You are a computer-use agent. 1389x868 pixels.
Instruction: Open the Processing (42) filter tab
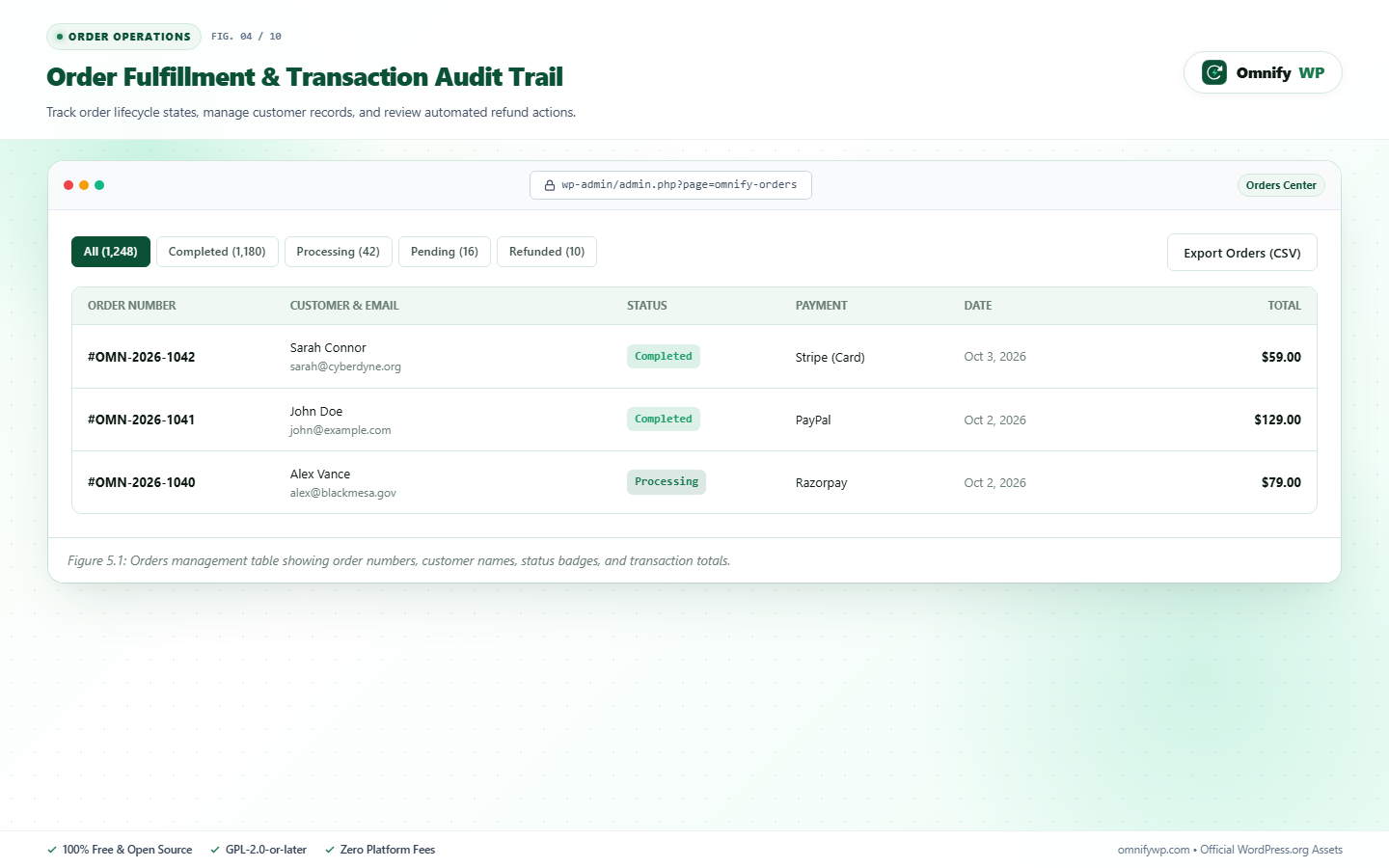pyautogui.click(x=339, y=252)
